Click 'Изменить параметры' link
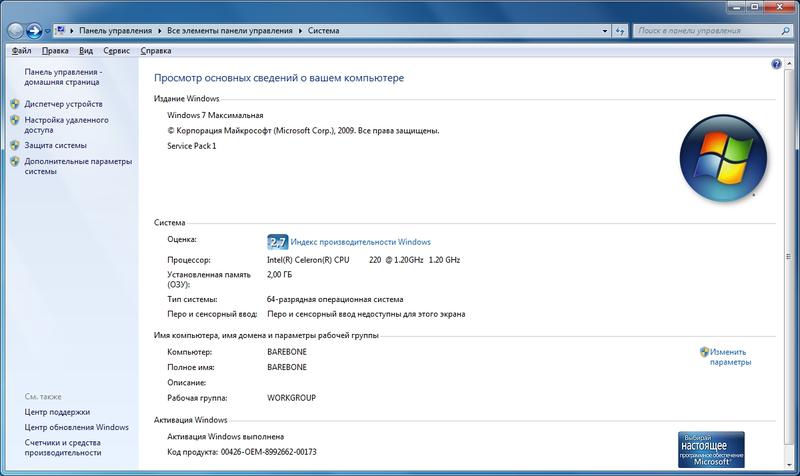The width and height of the screenshot is (800, 476). tap(730, 357)
